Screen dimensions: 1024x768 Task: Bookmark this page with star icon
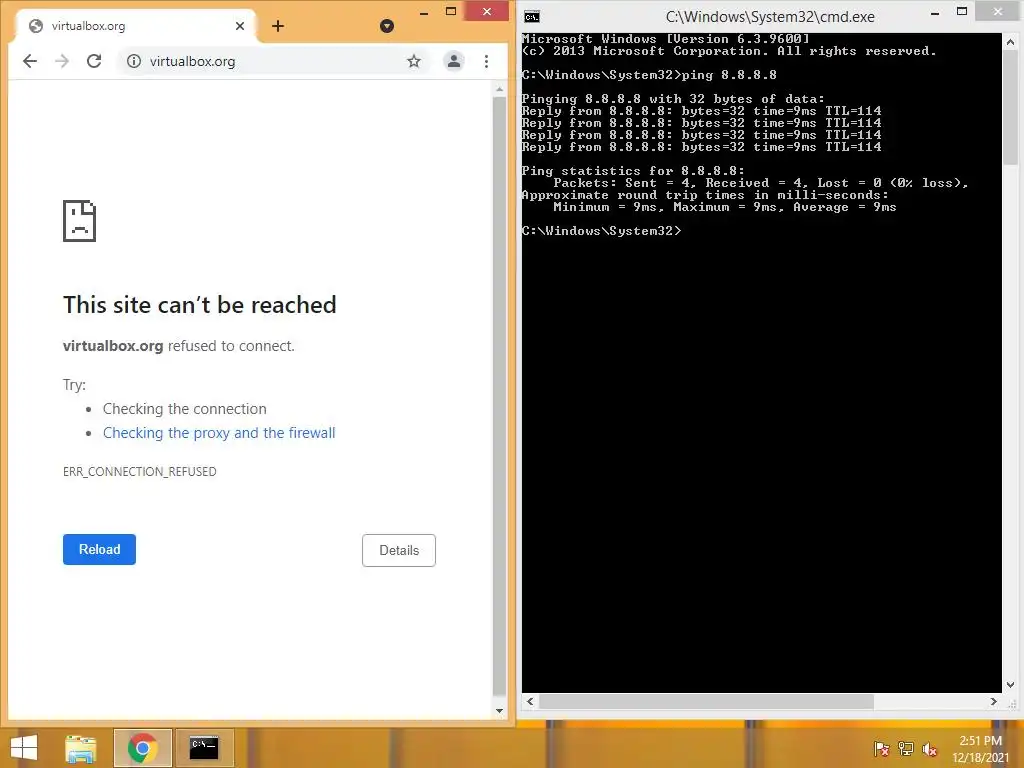click(414, 61)
